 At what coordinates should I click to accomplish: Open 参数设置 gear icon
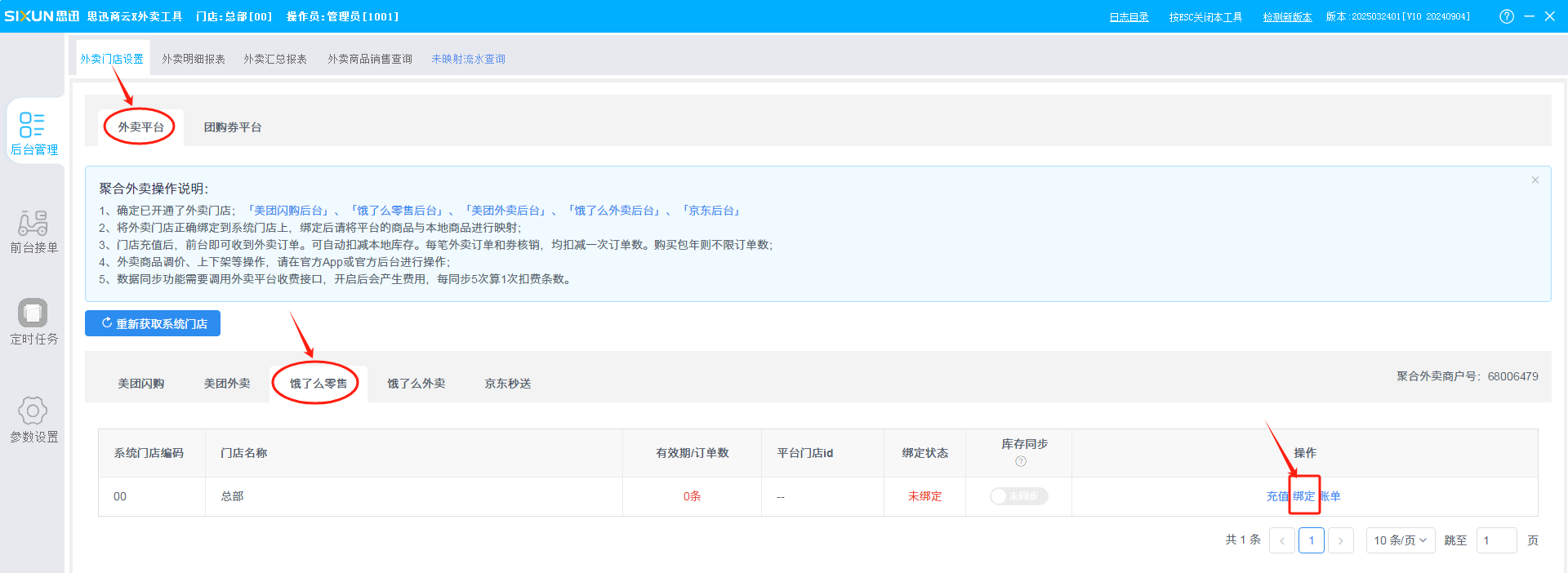pyautogui.click(x=33, y=411)
